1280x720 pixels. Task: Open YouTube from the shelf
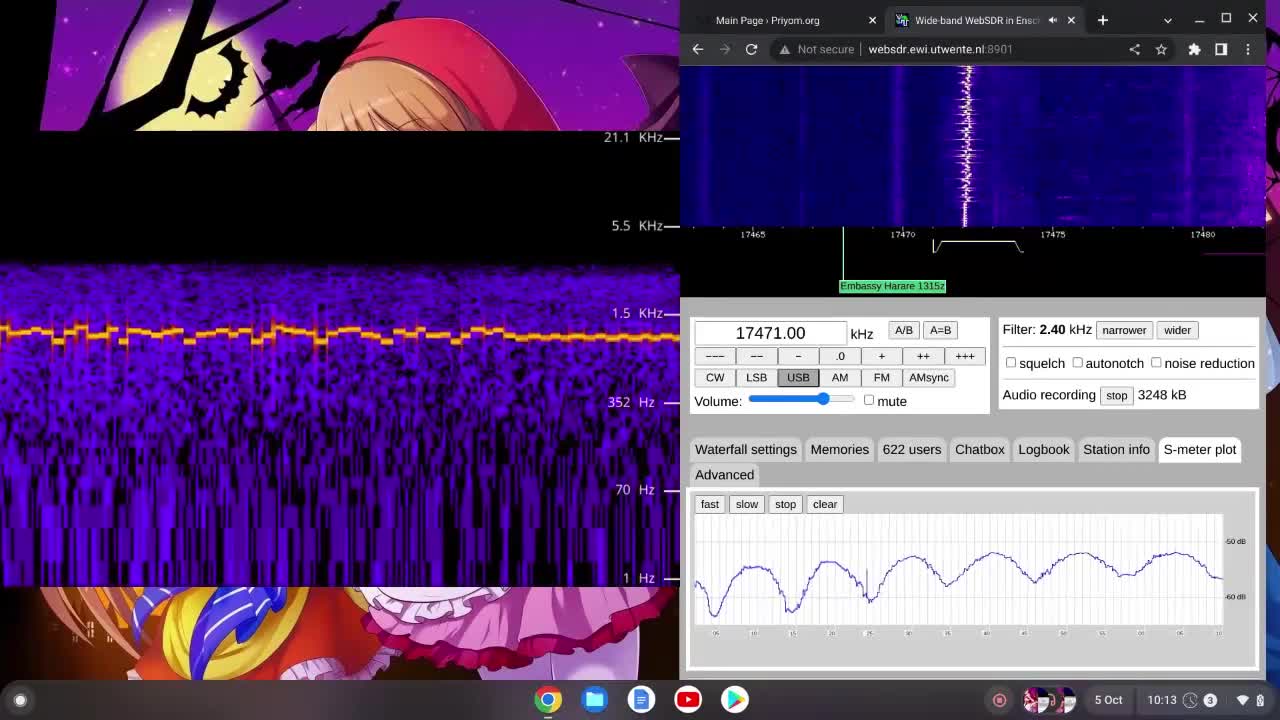click(688, 700)
